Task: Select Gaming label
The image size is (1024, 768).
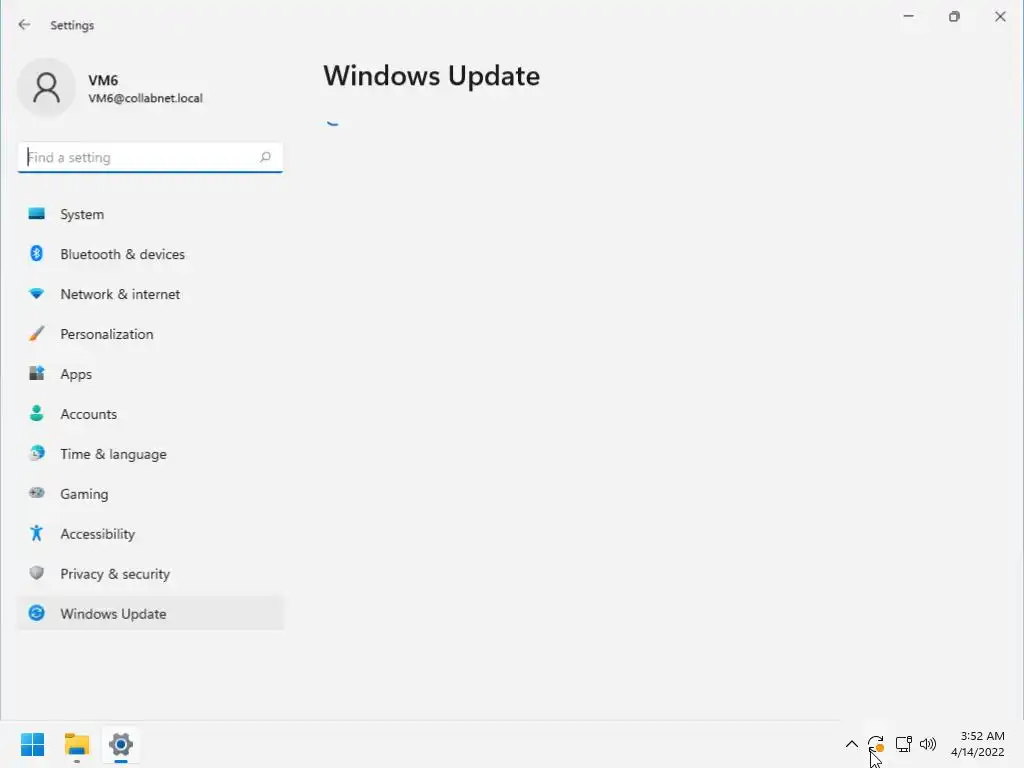Action: [x=84, y=494]
